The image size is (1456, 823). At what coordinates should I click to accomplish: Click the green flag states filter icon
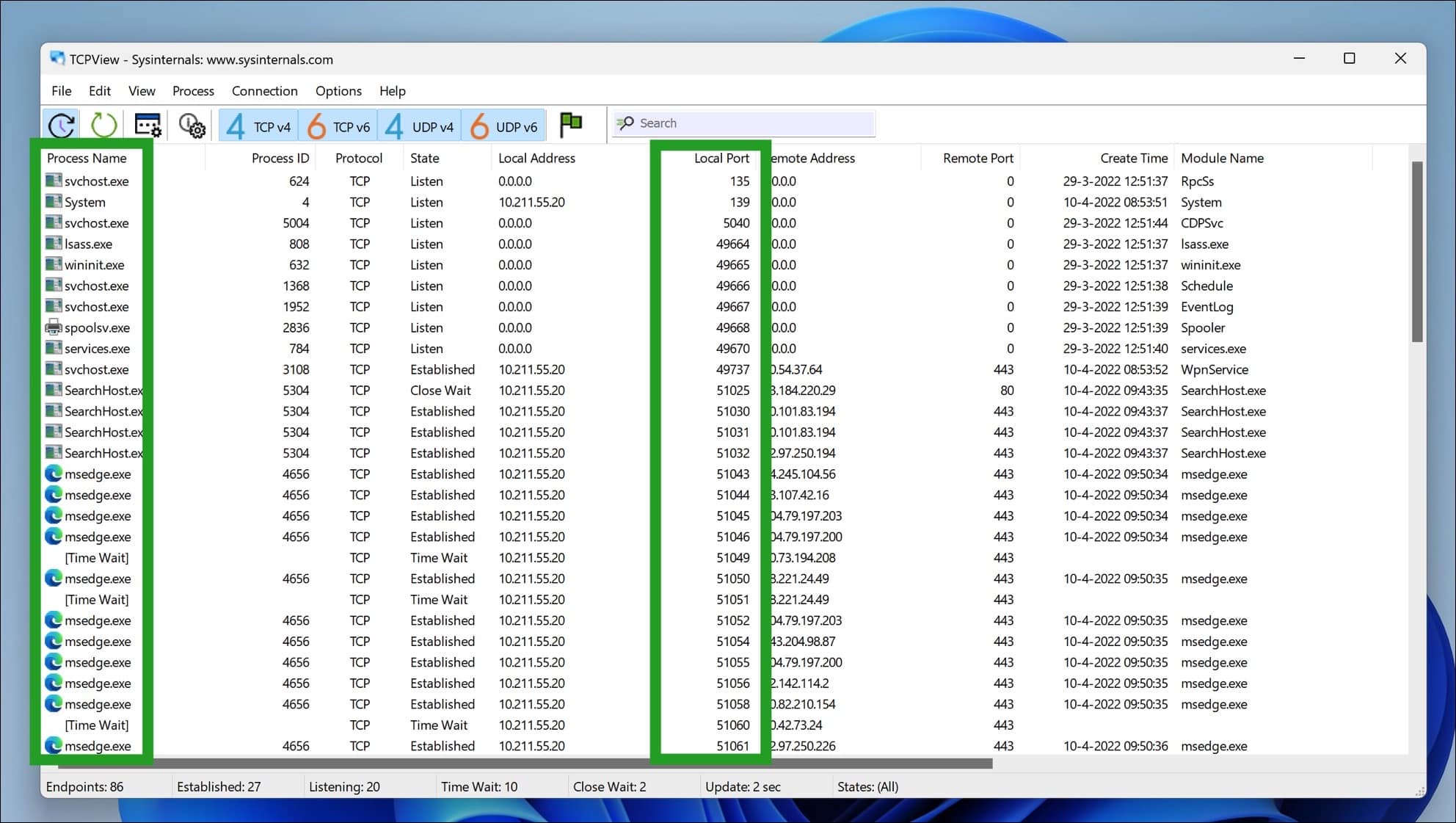(570, 124)
